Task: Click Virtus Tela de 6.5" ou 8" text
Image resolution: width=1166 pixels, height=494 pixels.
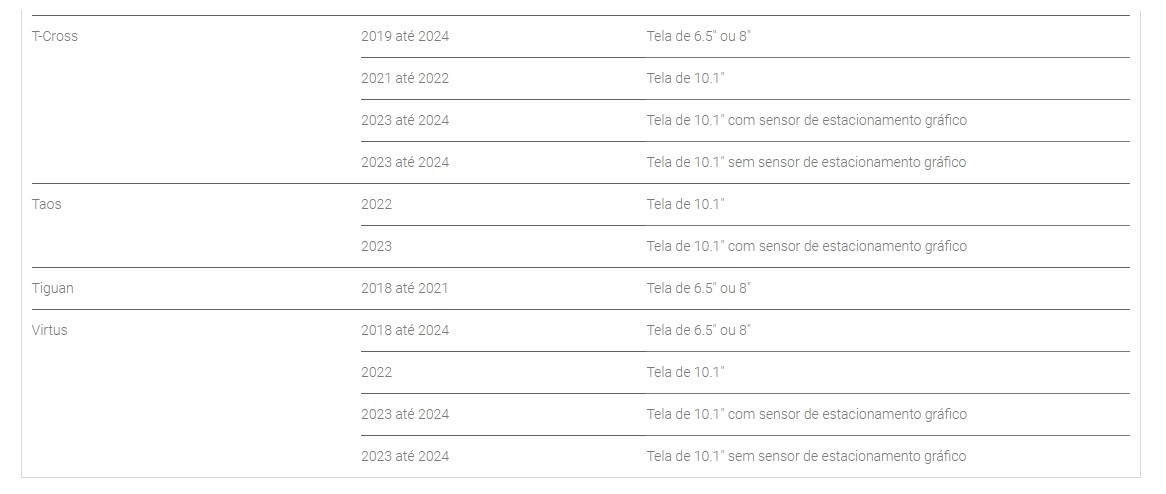Action: point(698,330)
